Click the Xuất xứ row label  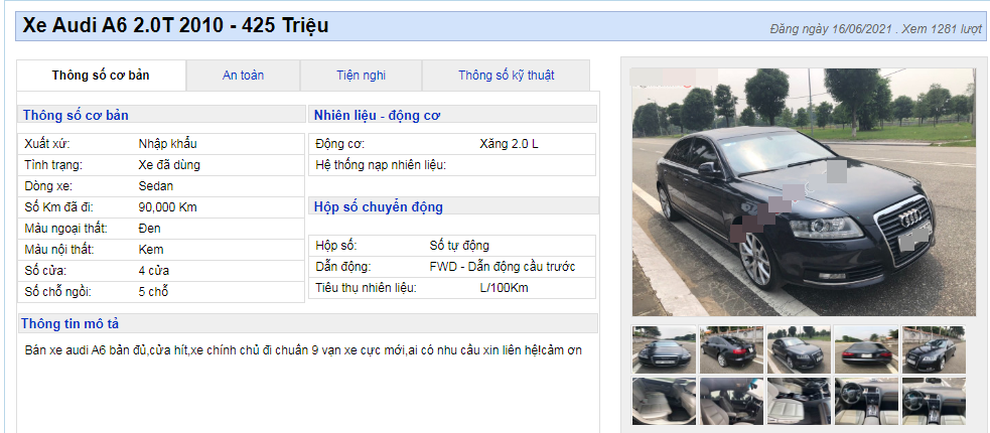pyautogui.click(x=47, y=144)
